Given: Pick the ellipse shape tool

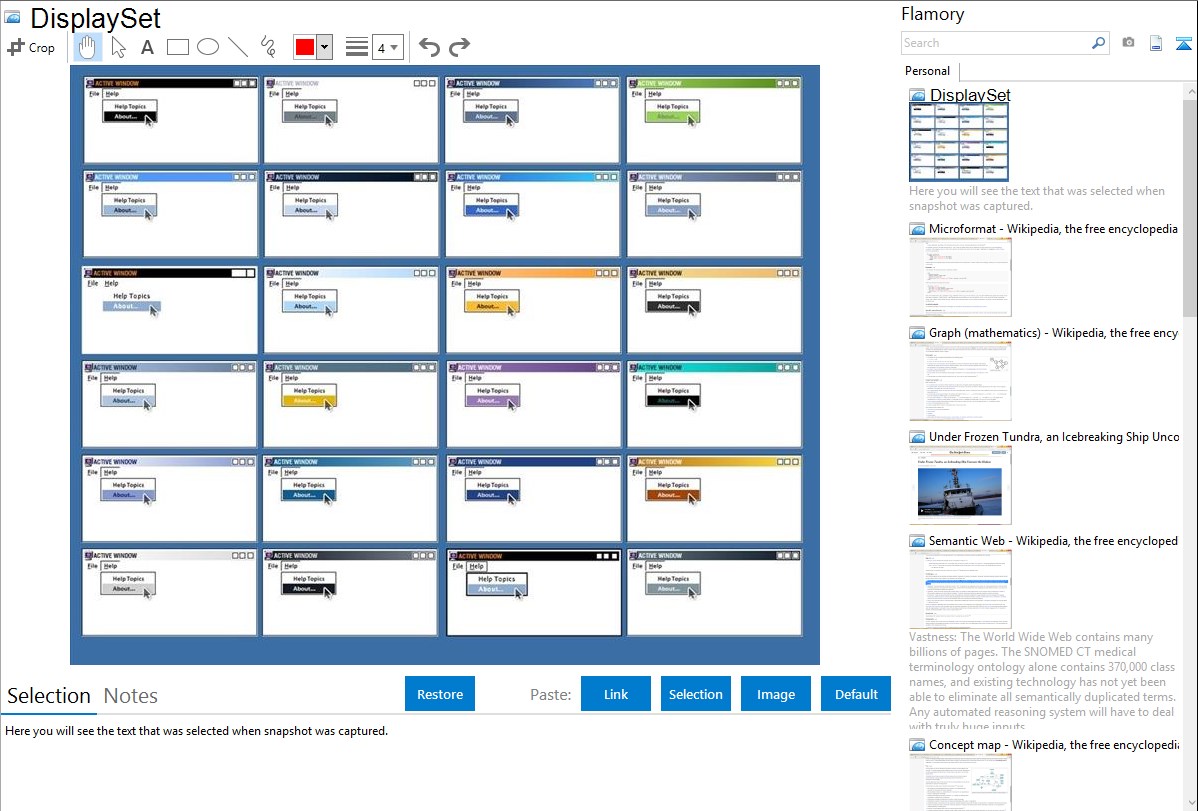Looking at the screenshot, I should pyautogui.click(x=208, y=47).
